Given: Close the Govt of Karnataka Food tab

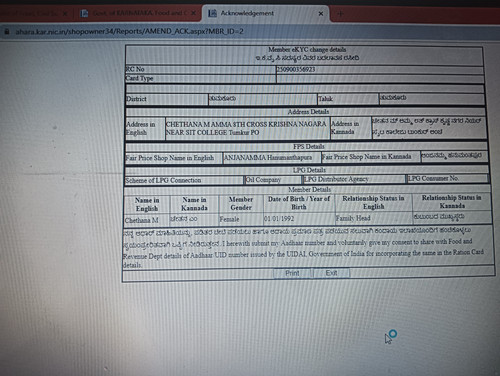Looking at the screenshot, I should tap(193, 13).
